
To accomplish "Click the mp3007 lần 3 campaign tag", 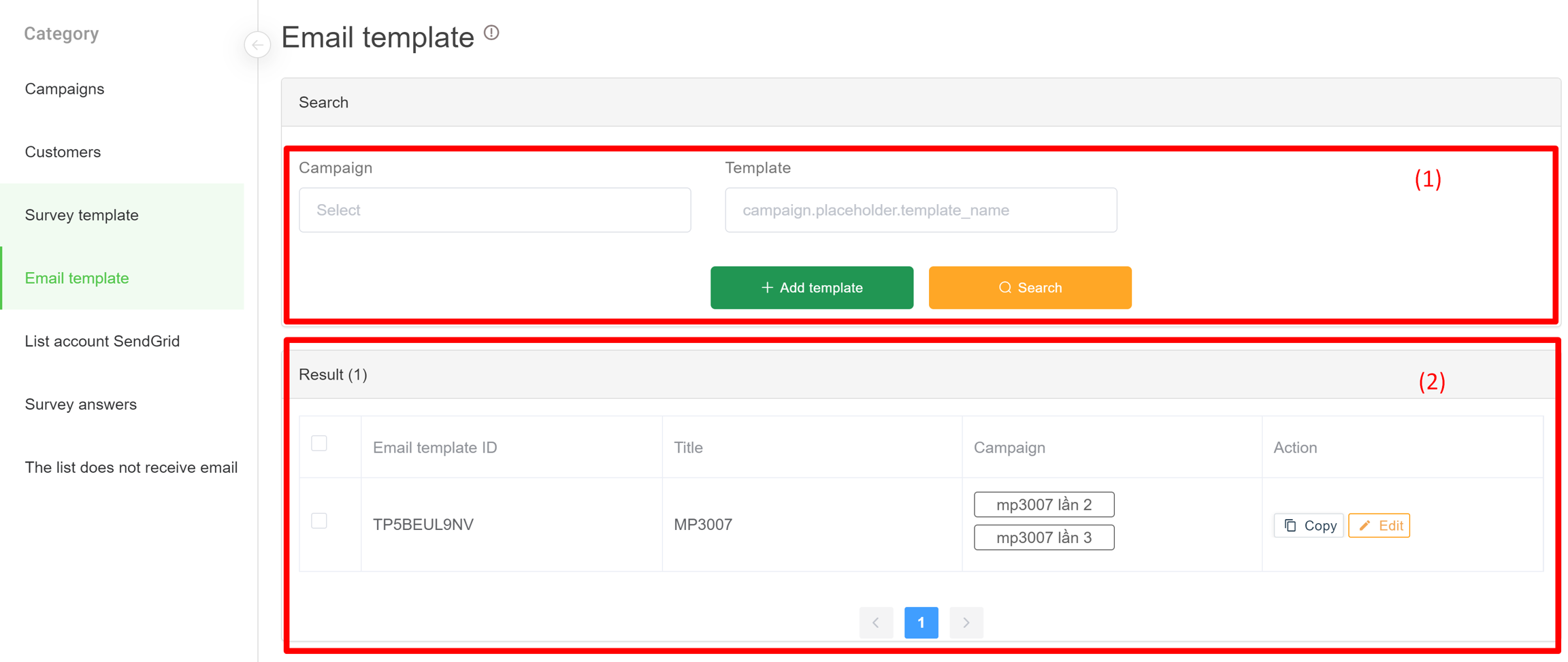I will (1043, 537).
